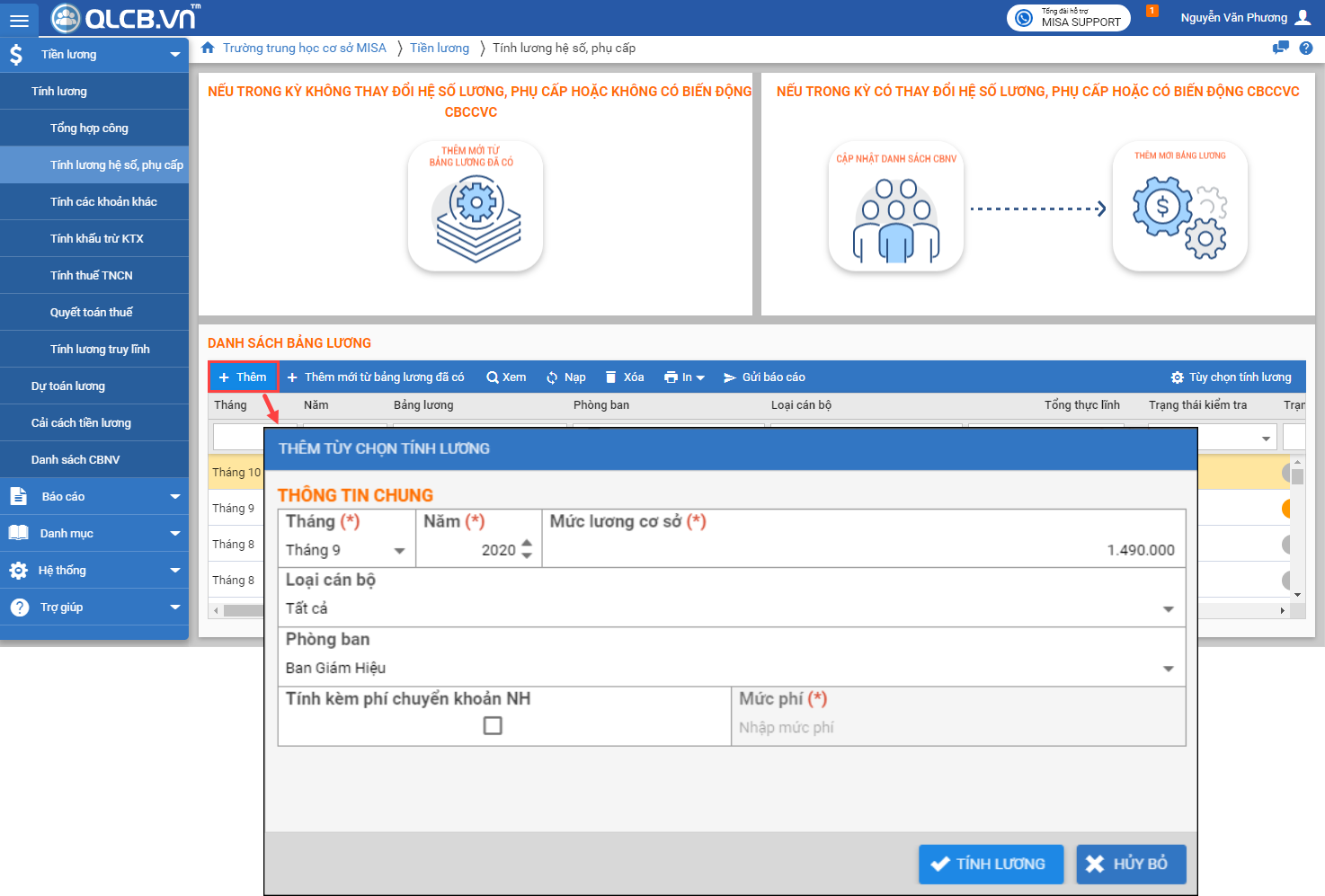Enable Tính kèm phí chuyển khoản NH checkbox
The width and height of the screenshot is (1325, 896).
click(493, 725)
